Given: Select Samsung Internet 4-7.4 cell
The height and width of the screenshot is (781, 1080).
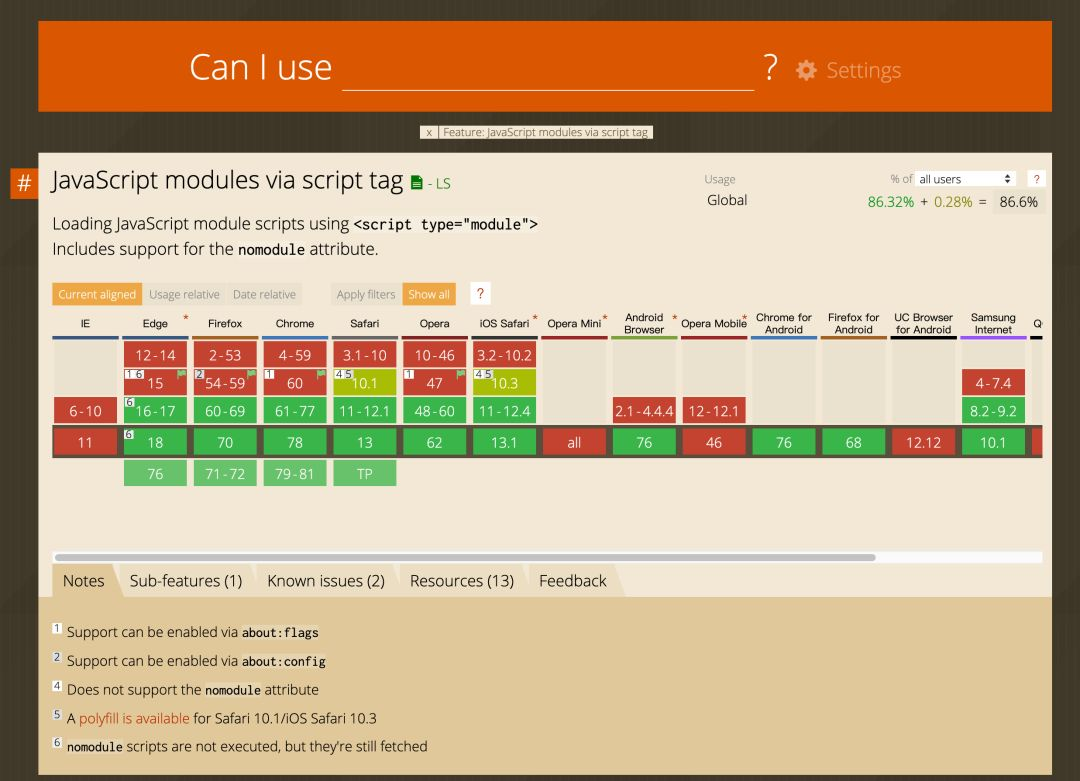Looking at the screenshot, I should 993,382.
